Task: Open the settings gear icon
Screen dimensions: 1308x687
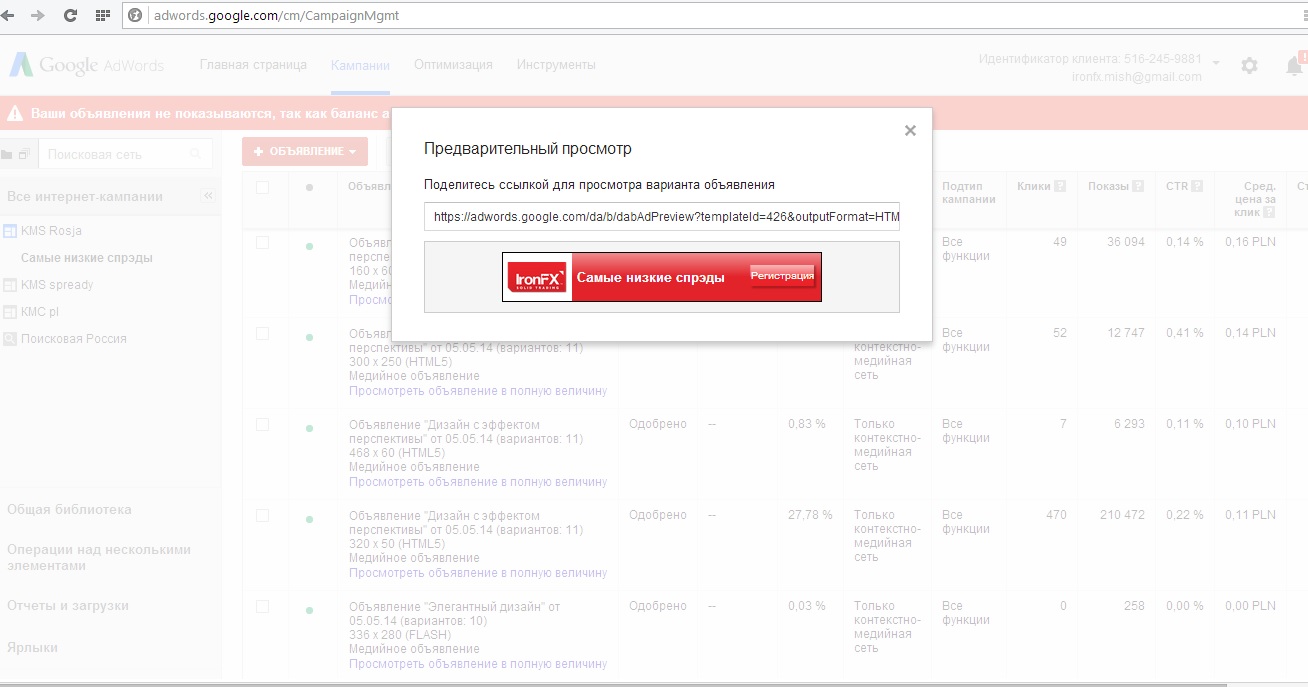Action: pos(1249,65)
